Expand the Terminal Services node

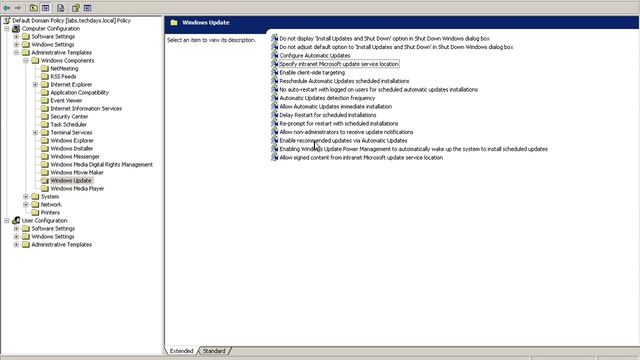pos(36,133)
